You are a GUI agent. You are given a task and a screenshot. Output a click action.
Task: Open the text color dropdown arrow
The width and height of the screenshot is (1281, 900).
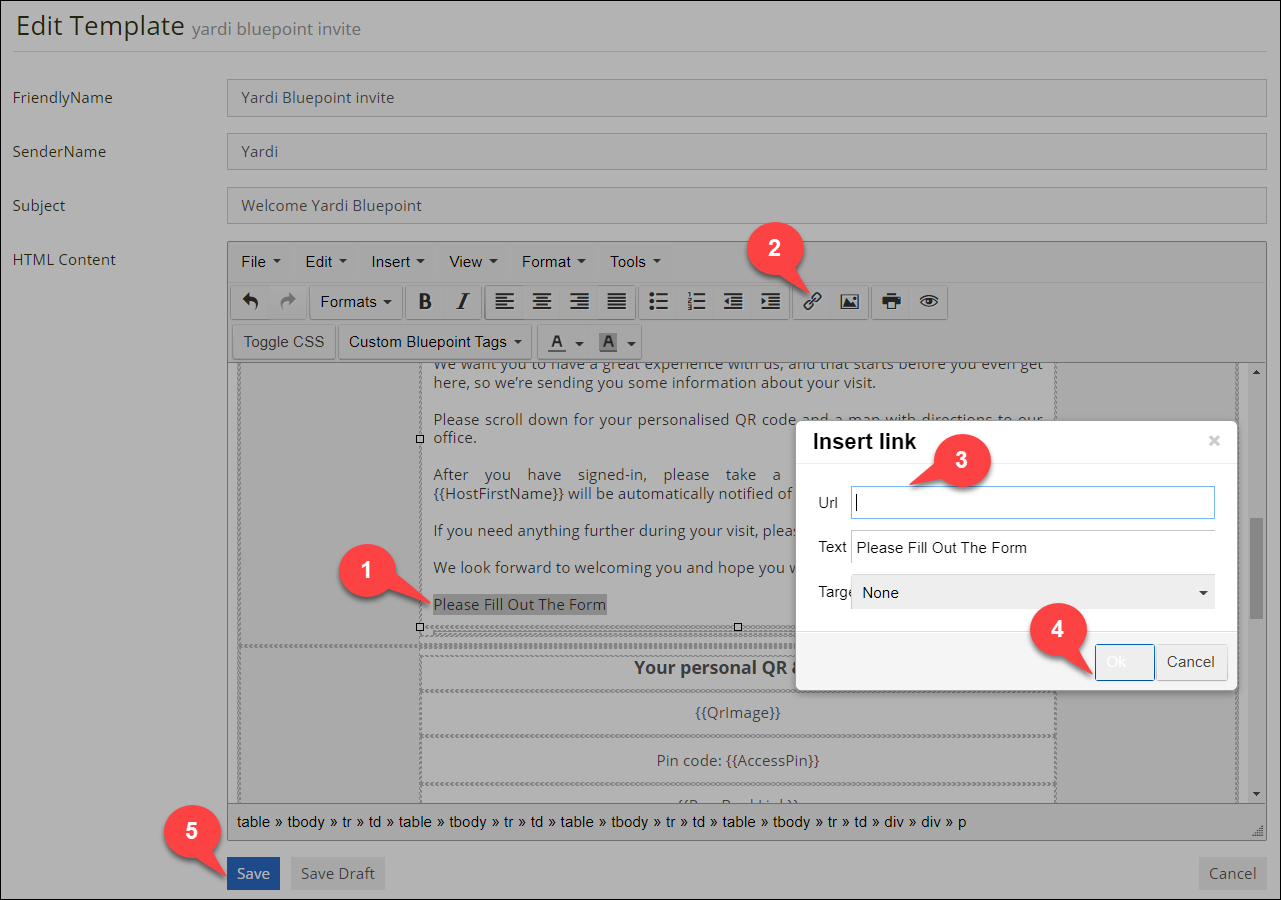point(580,343)
